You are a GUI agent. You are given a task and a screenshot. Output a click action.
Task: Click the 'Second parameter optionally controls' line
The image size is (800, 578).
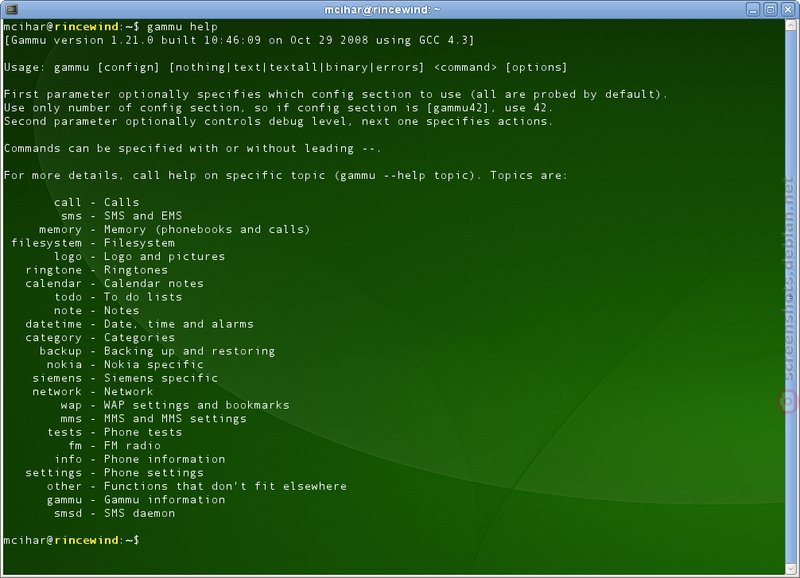click(278, 121)
